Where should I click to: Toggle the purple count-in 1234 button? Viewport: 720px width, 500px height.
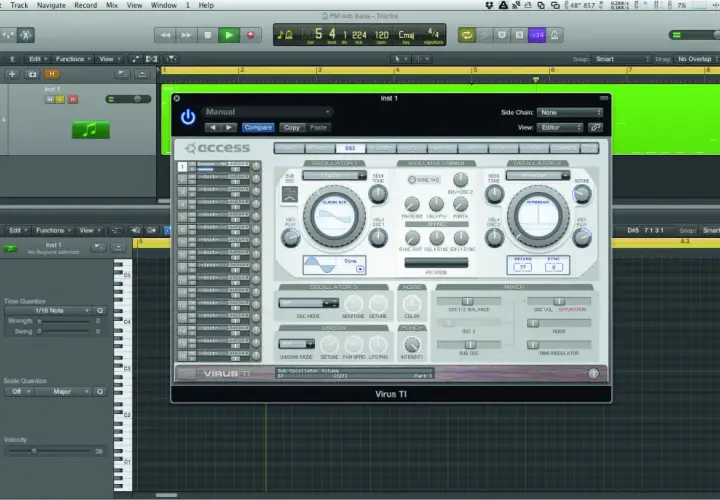[x=537, y=35]
